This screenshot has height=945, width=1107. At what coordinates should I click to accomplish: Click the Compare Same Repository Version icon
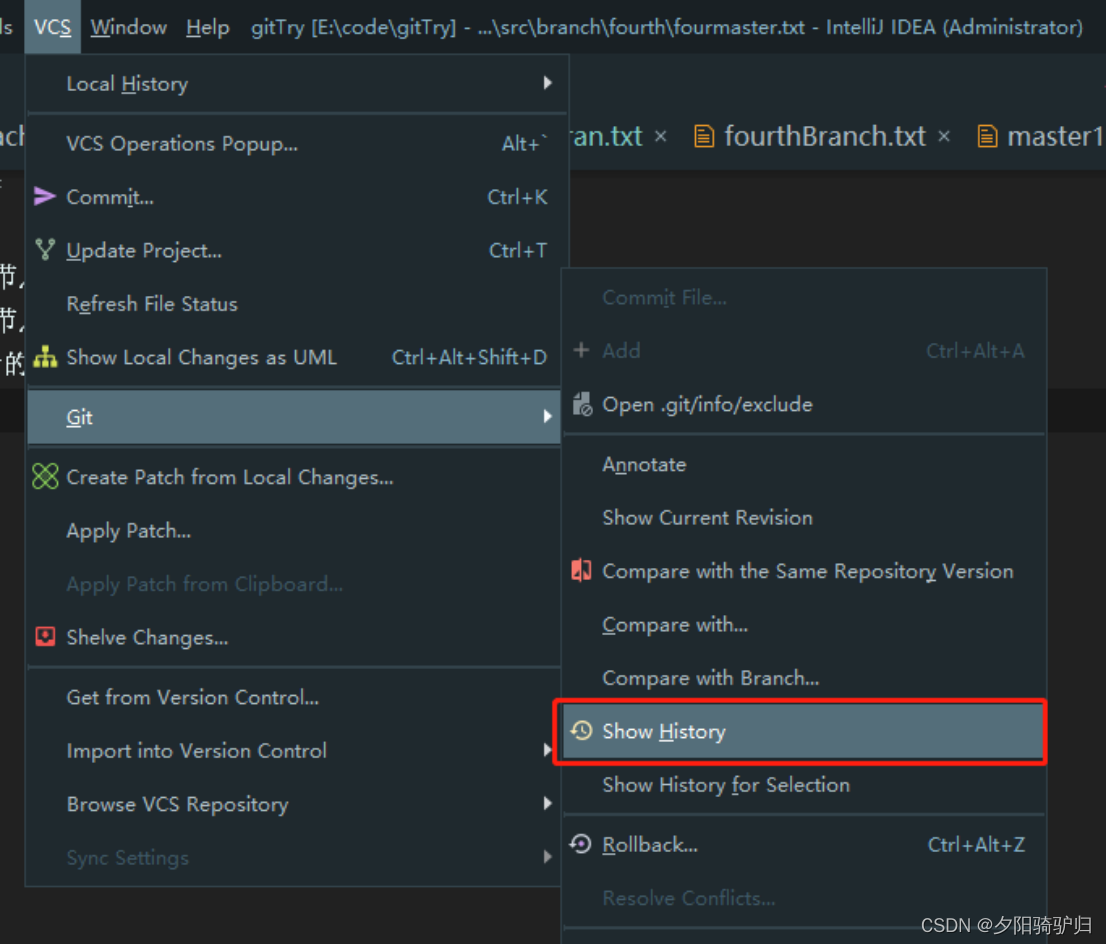point(581,570)
